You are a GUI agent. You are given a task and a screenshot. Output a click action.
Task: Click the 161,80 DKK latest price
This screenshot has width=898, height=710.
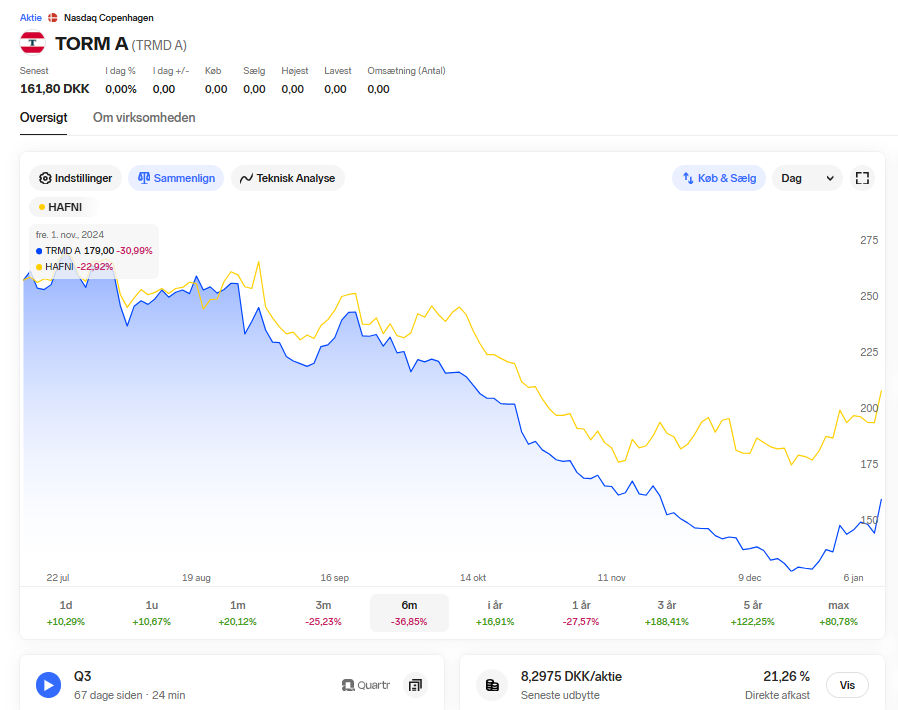pyautogui.click(x=55, y=89)
